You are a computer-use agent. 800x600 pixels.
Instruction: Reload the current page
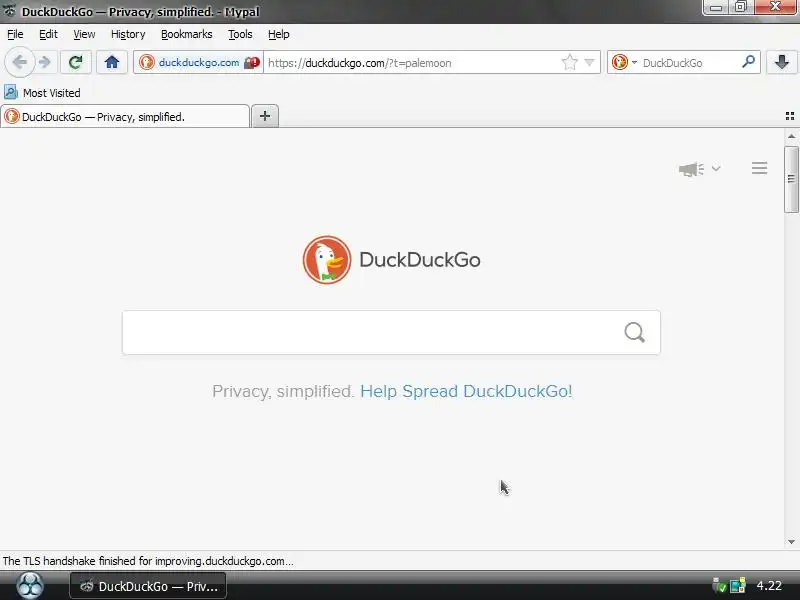[x=76, y=62]
